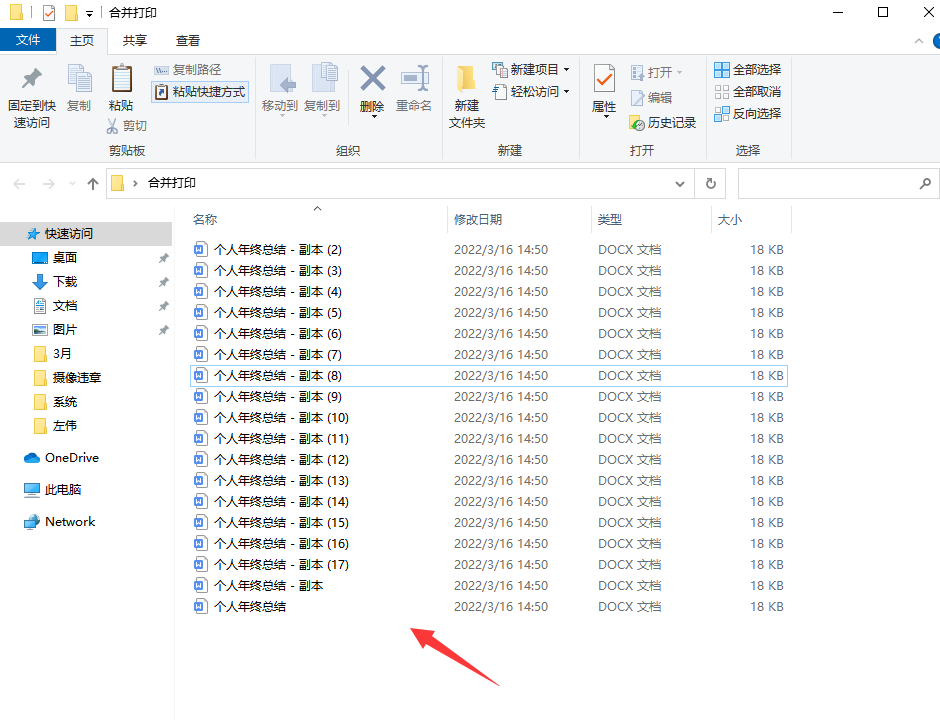The width and height of the screenshot is (940, 720).
Task: Select This PC (此电脑) in sidebar
Action: tap(62, 489)
